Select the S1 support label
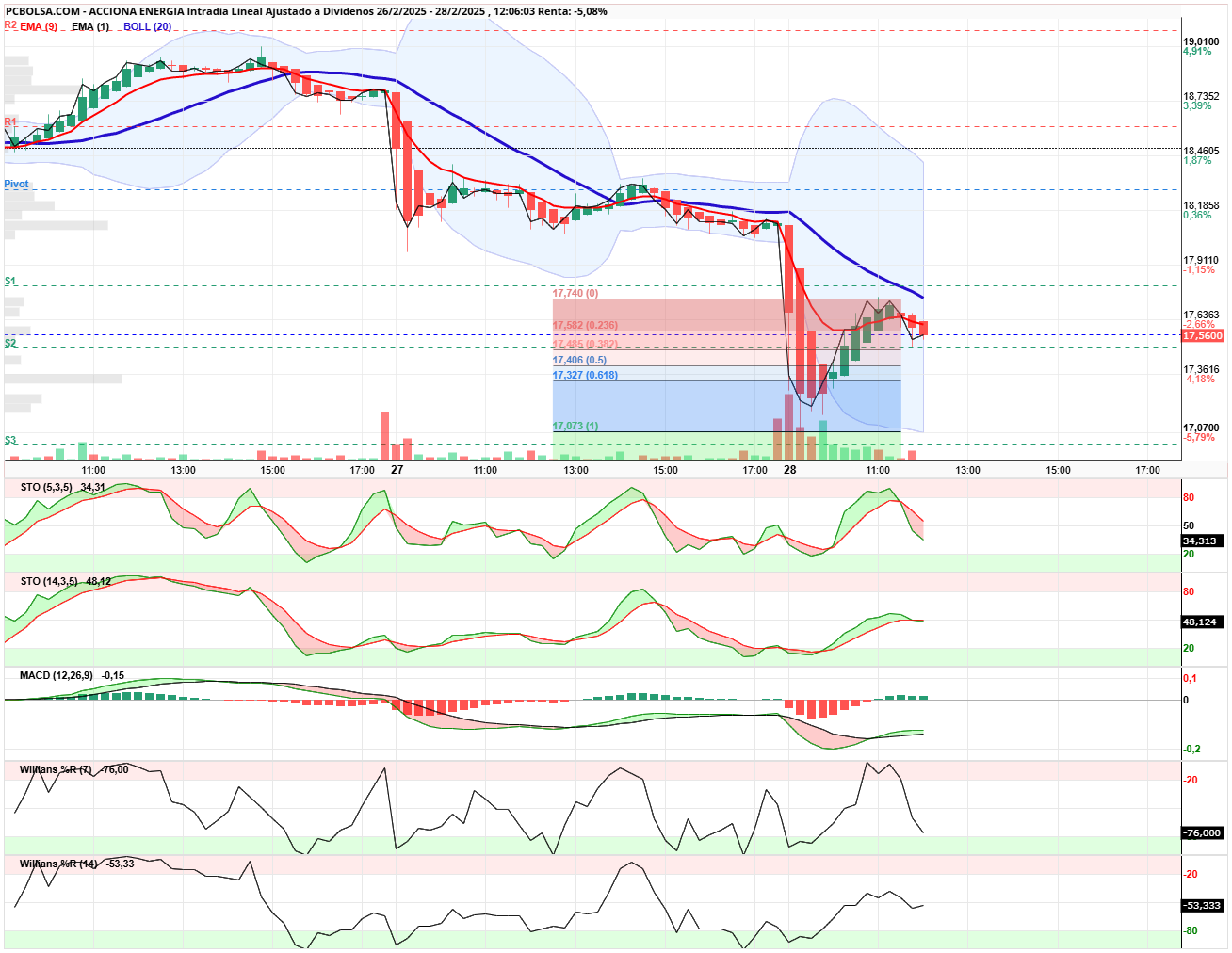 (9, 281)
